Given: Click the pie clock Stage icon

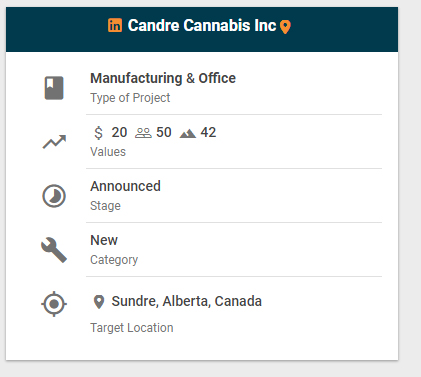Looking at the screenshot, I should click(x=54, y=196).
